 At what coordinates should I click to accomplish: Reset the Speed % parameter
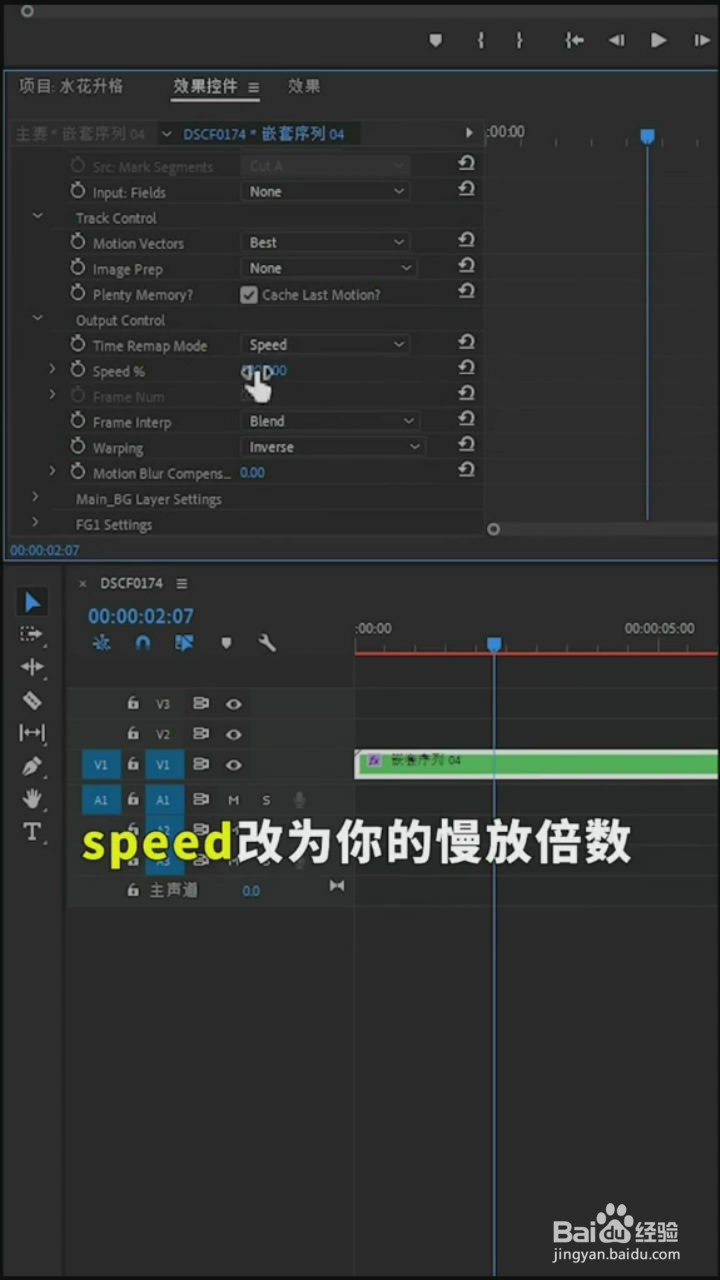[x=466, y=368]
